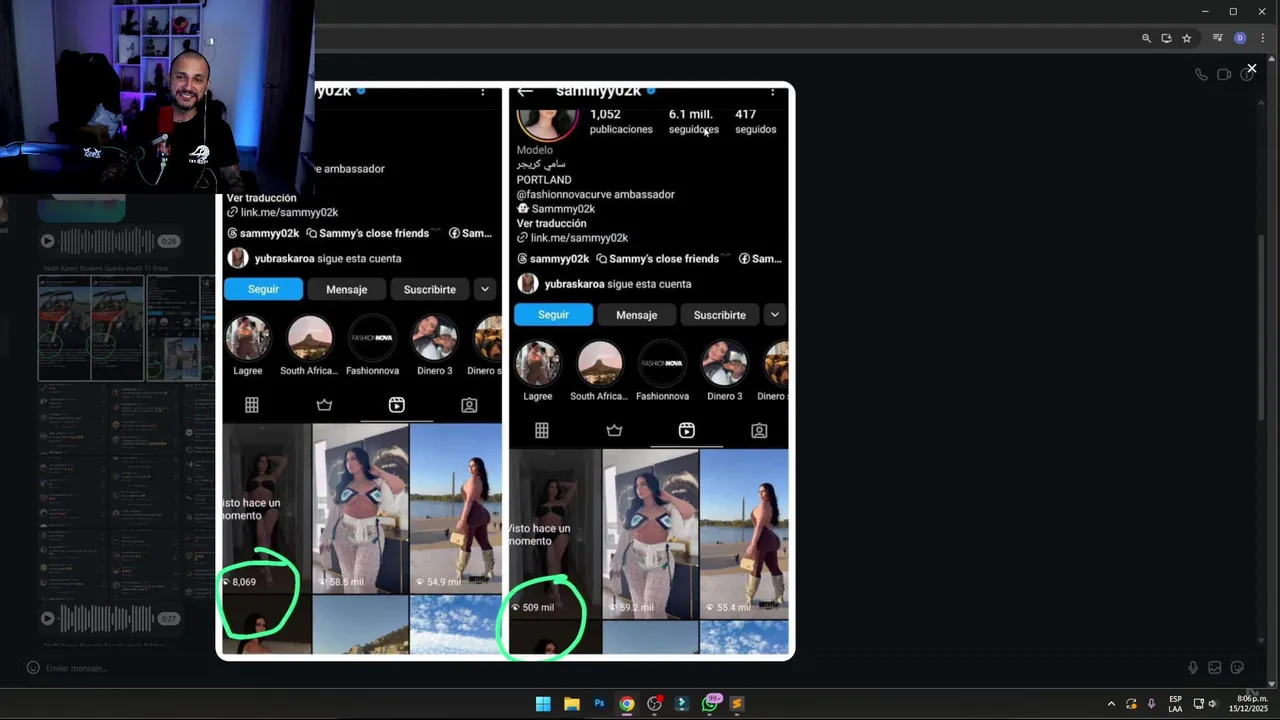The height and width of the screenshot is (720, 1280).
Task: Click the microphone icon in system tray
Action: (x=1151, y=704)
